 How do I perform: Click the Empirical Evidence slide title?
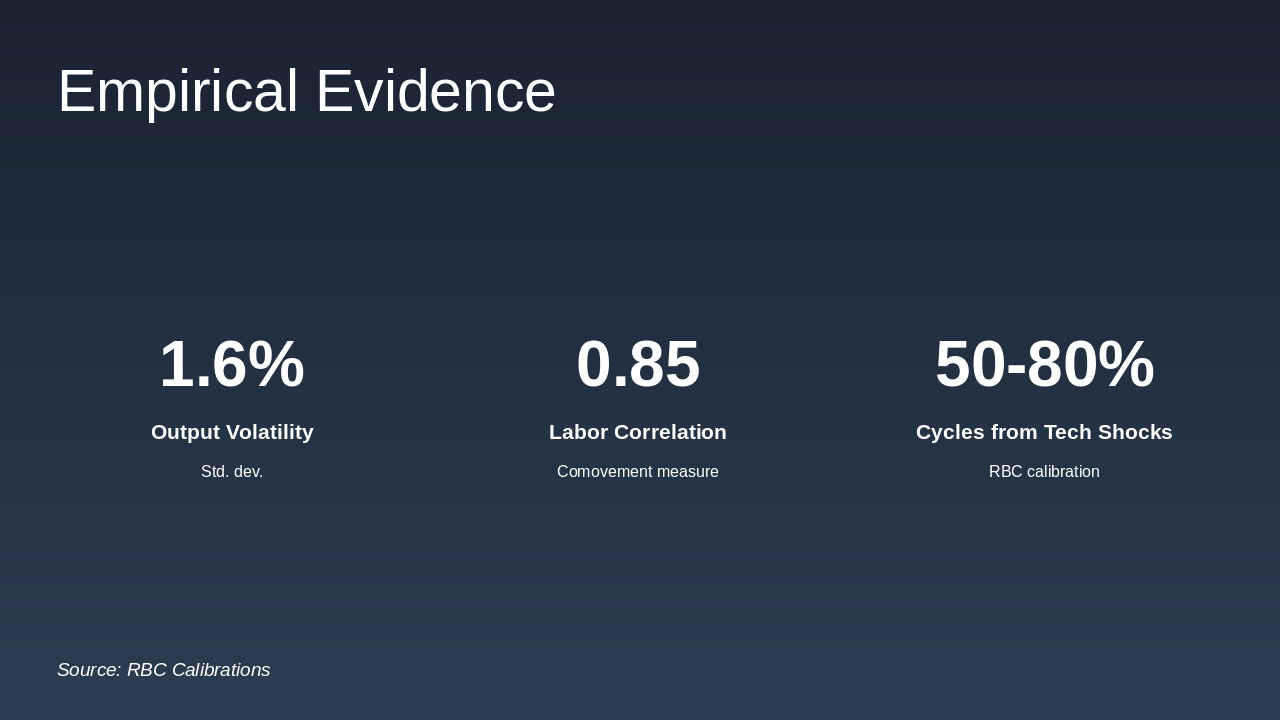pos(306,91)
